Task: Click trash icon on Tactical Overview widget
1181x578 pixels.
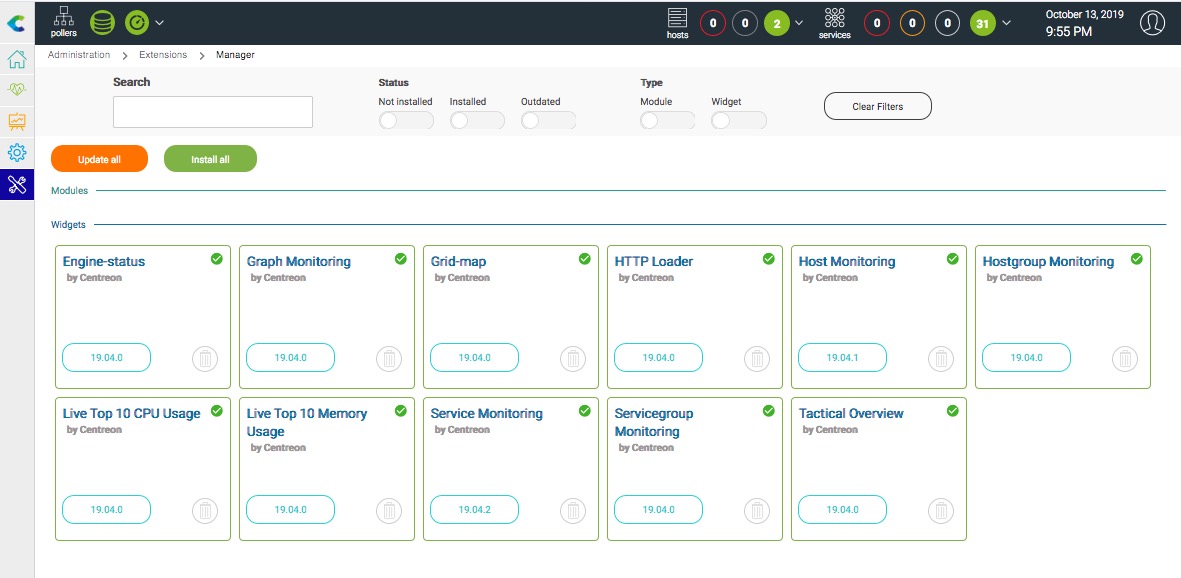Action: 940,510
